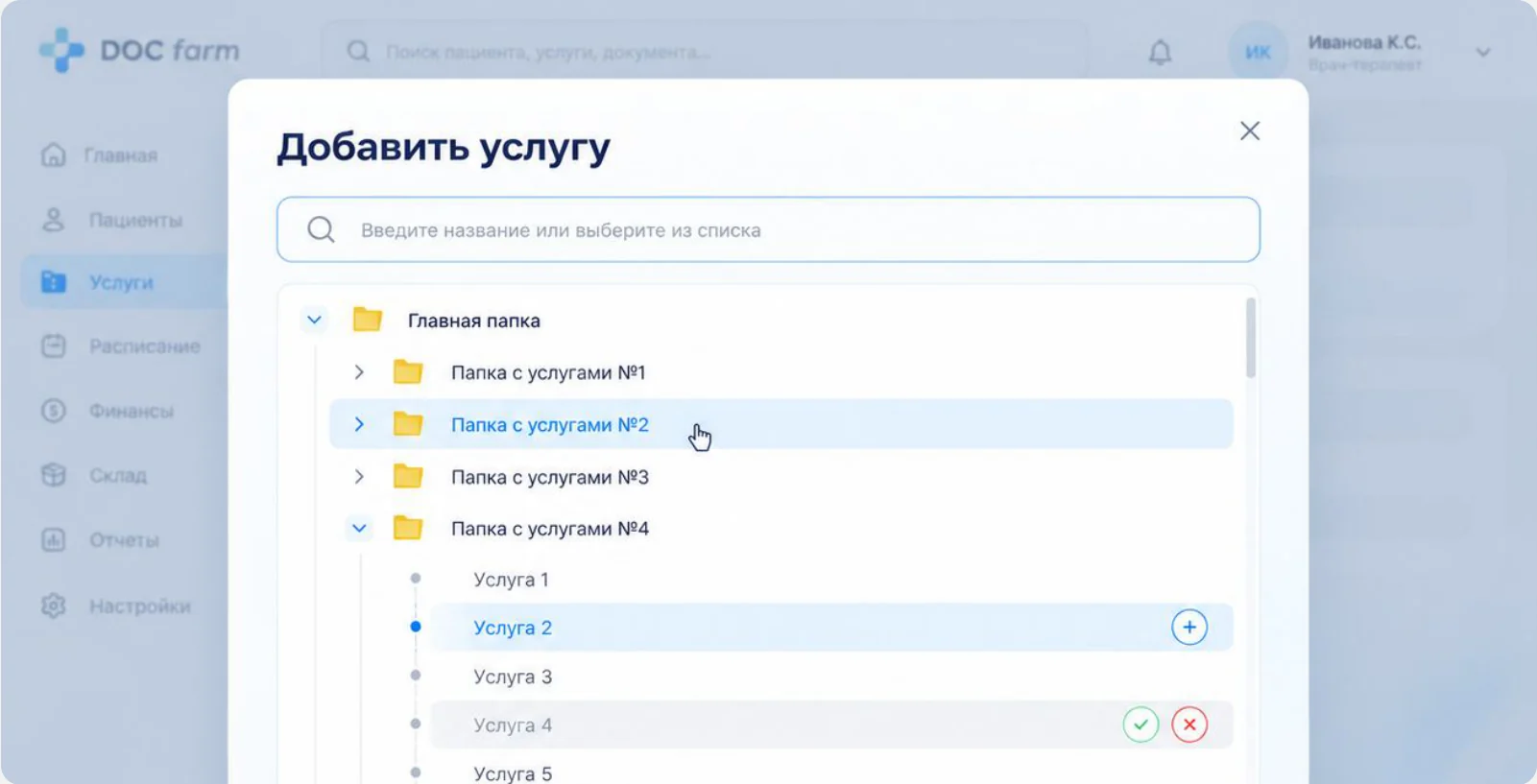Open the Склад section label

pyautogui.click(x=118, y=476)
